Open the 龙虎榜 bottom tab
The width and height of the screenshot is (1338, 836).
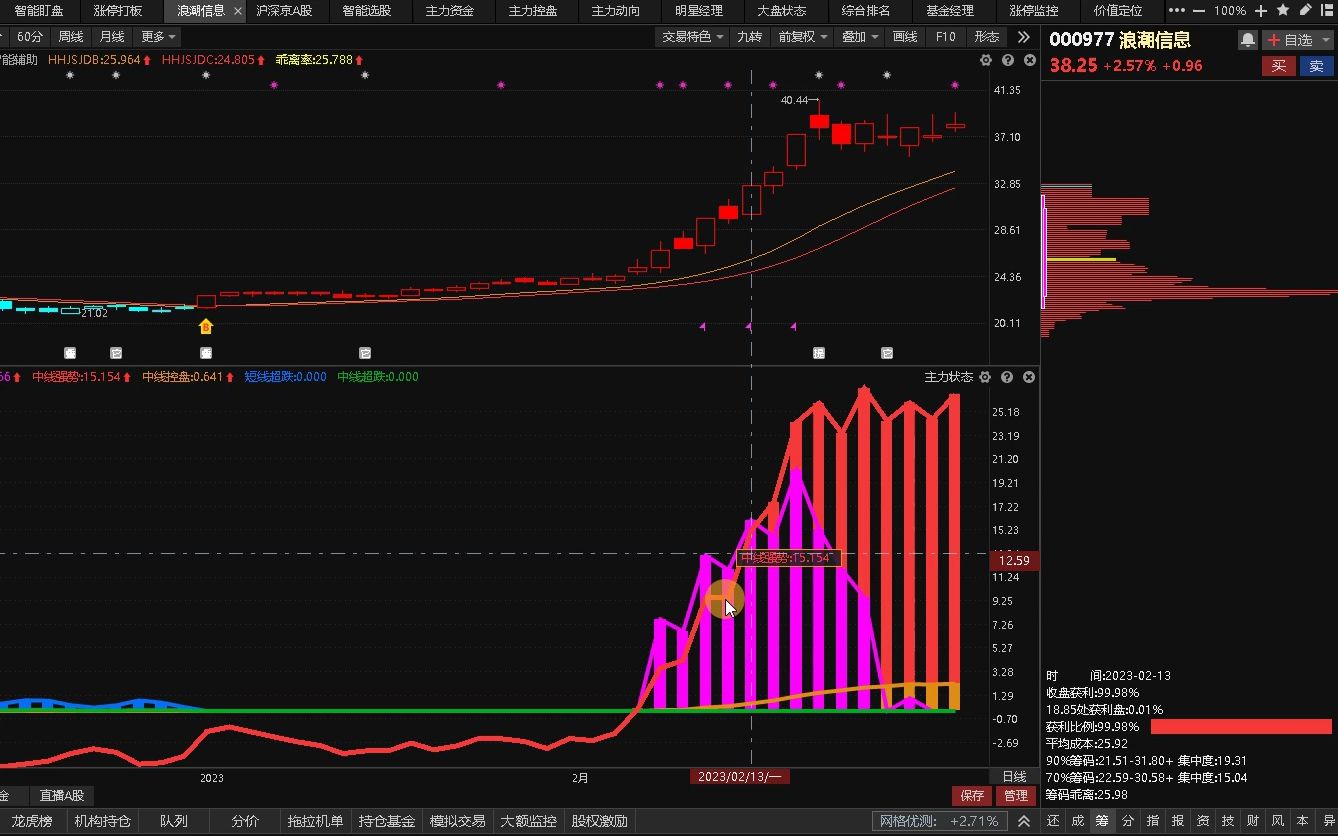click(32, 821)
